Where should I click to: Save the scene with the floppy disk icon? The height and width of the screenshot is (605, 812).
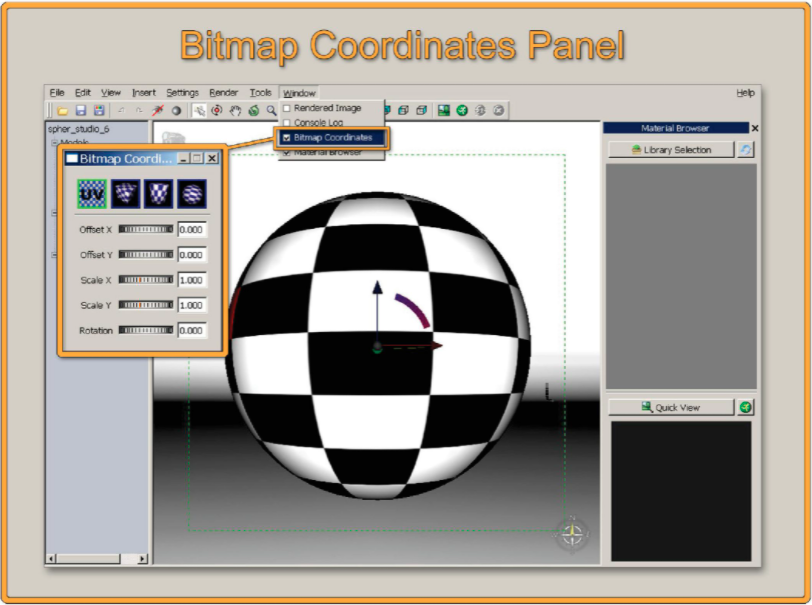pyautogui.click(x=81, y=110)
